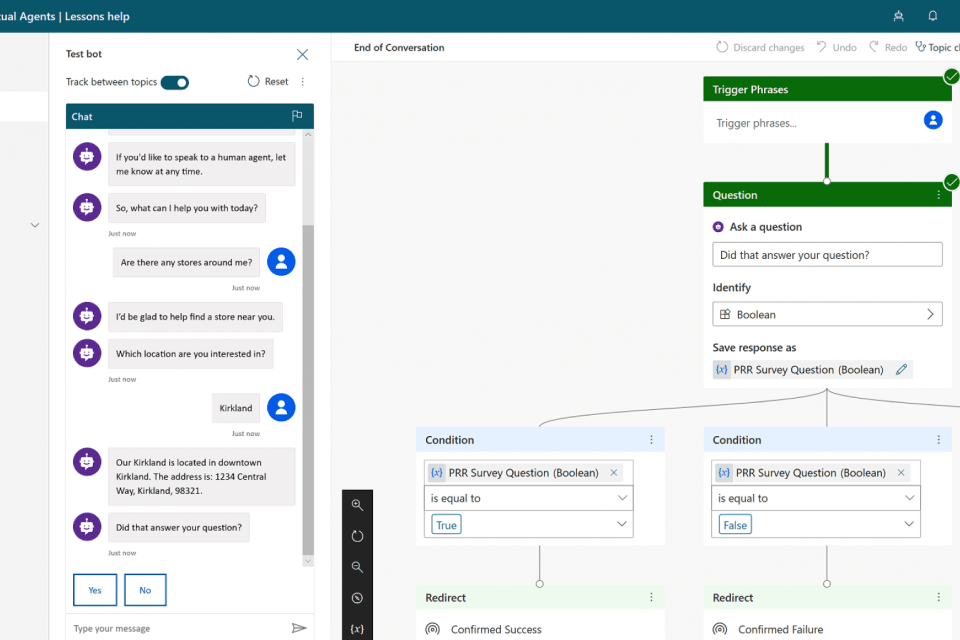
Task: Click the zoom in magnifier icon
Action: [x=357, y=506]
